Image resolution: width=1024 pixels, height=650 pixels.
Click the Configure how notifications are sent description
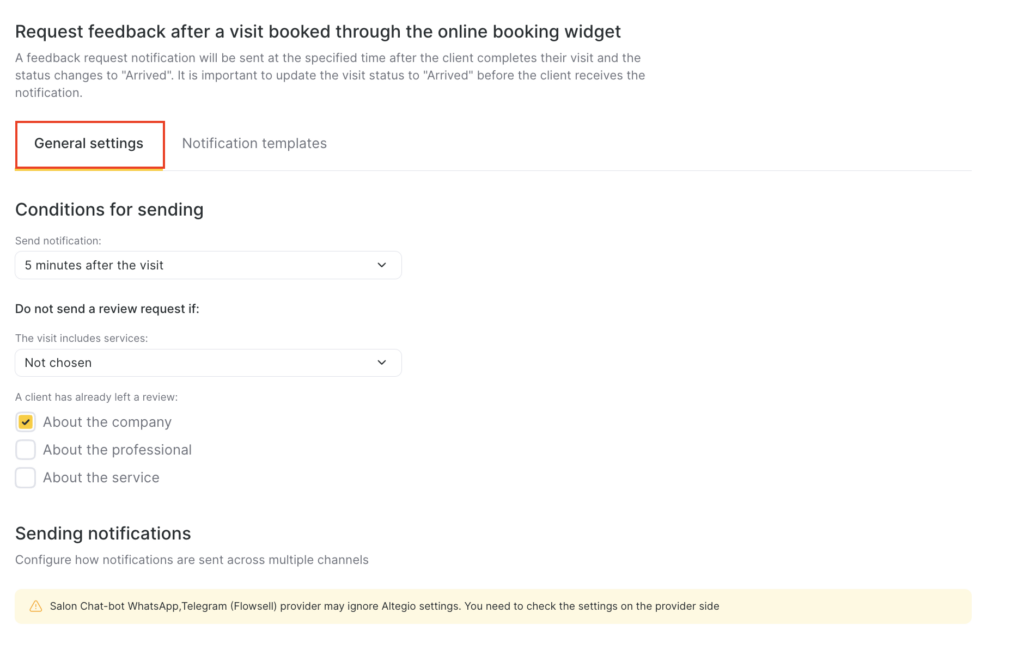point(192,560)
